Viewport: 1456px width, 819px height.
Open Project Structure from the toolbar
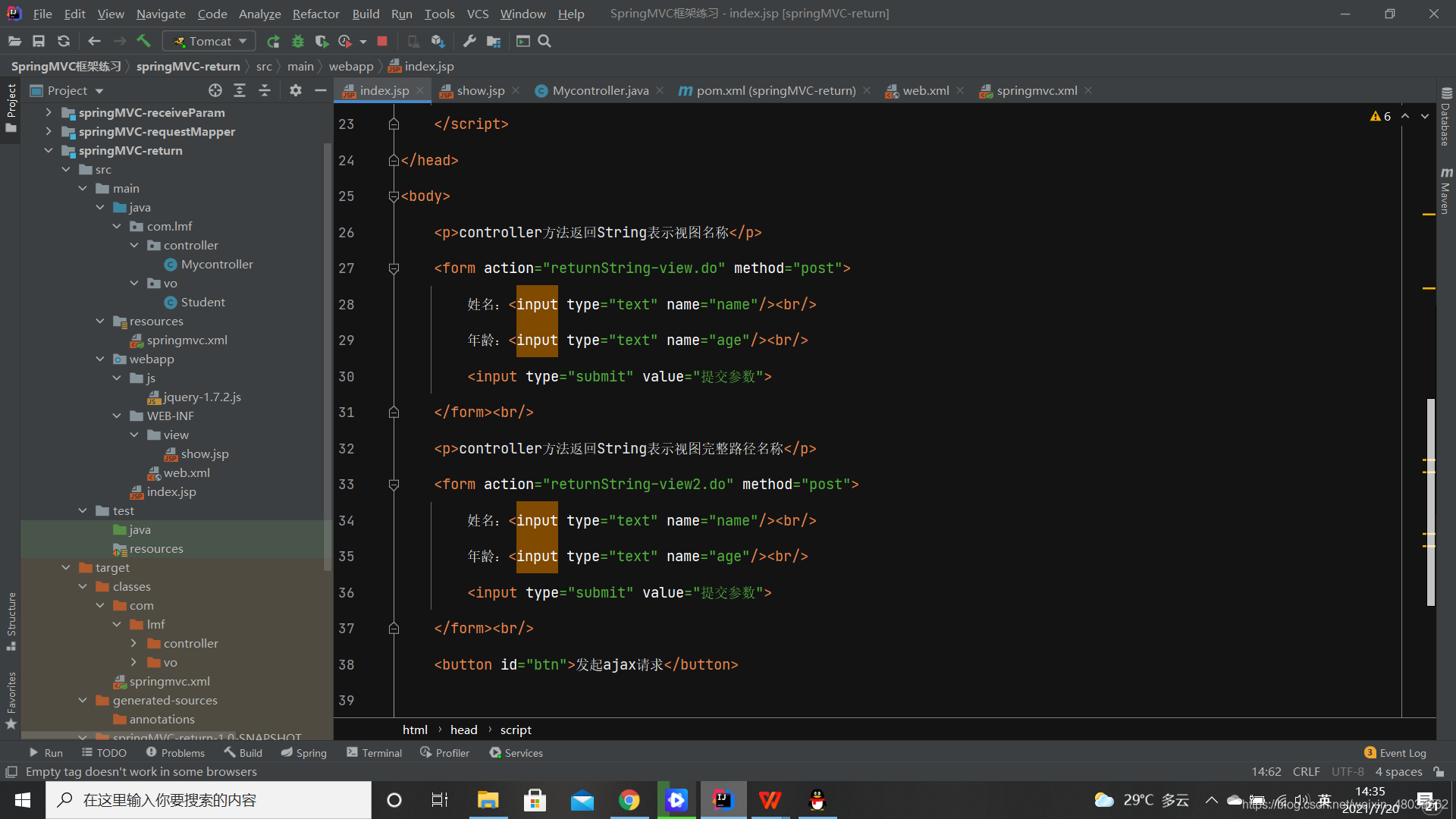[494, 41]
